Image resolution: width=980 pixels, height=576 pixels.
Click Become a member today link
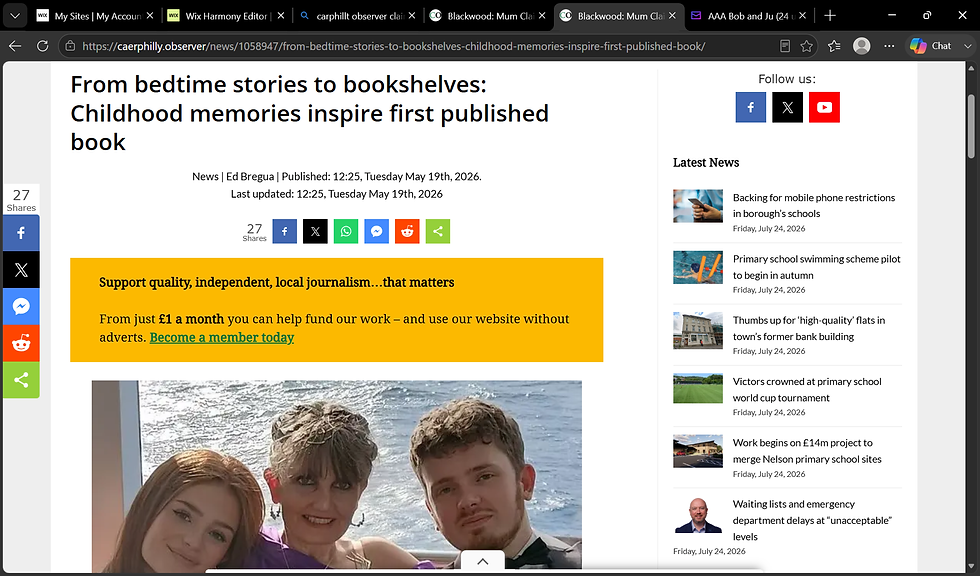[x=222, y=337]
